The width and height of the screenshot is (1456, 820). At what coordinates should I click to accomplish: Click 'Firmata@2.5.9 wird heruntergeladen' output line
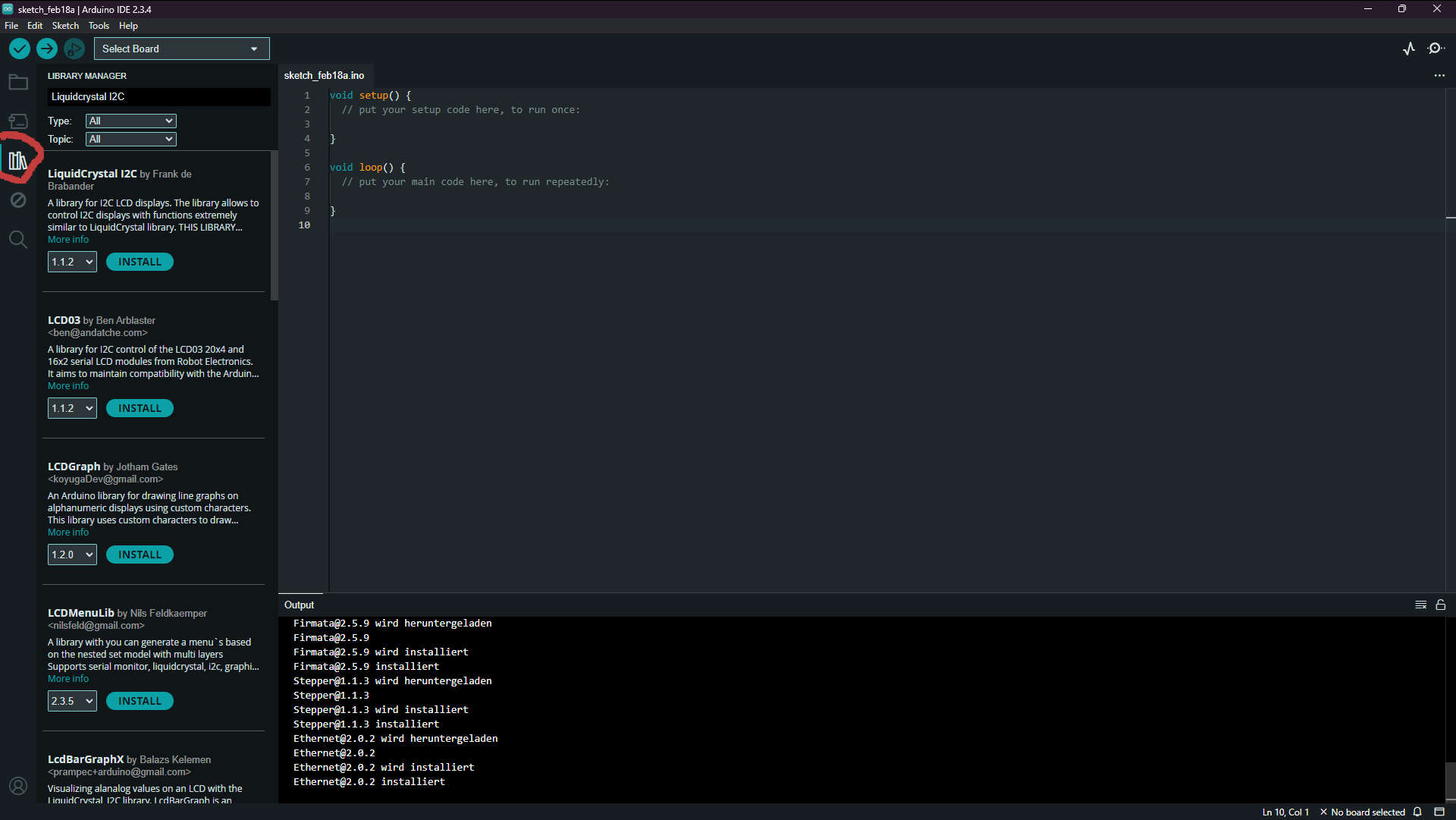coord(393,623)
